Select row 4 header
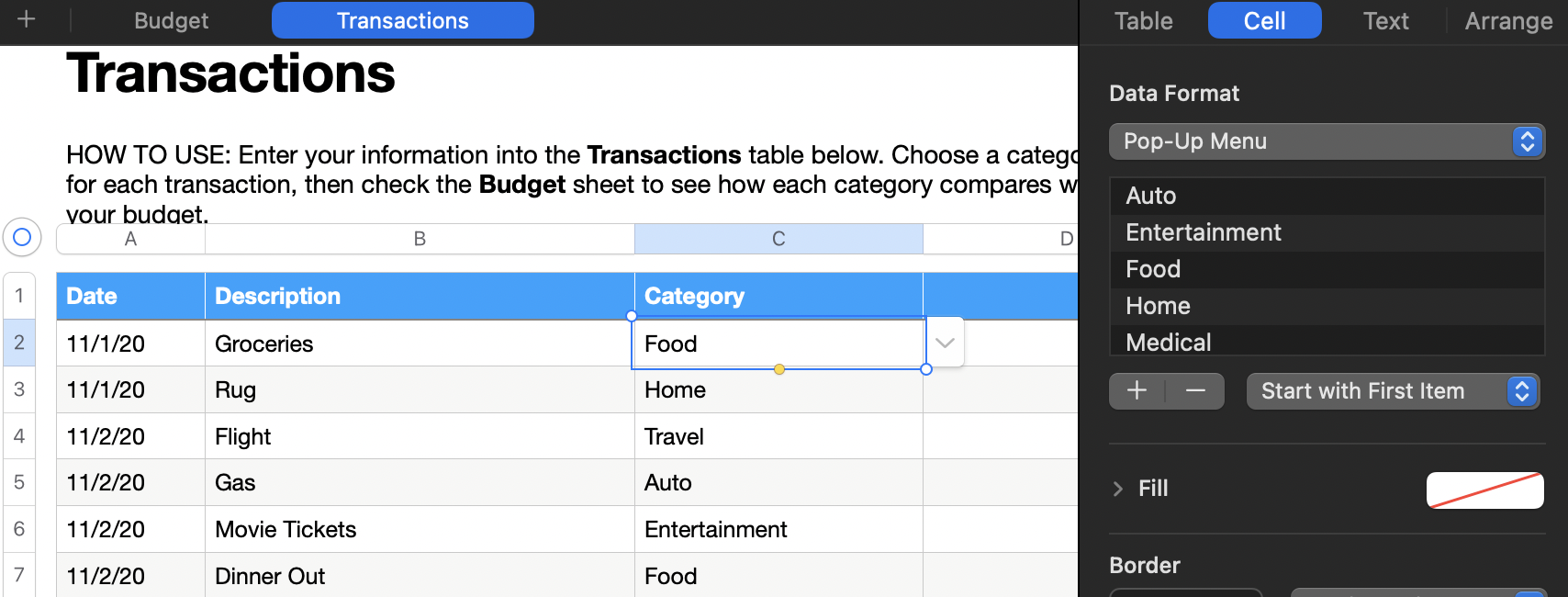The width and height of the screenshot is (1568, 597). click(19, 436)
